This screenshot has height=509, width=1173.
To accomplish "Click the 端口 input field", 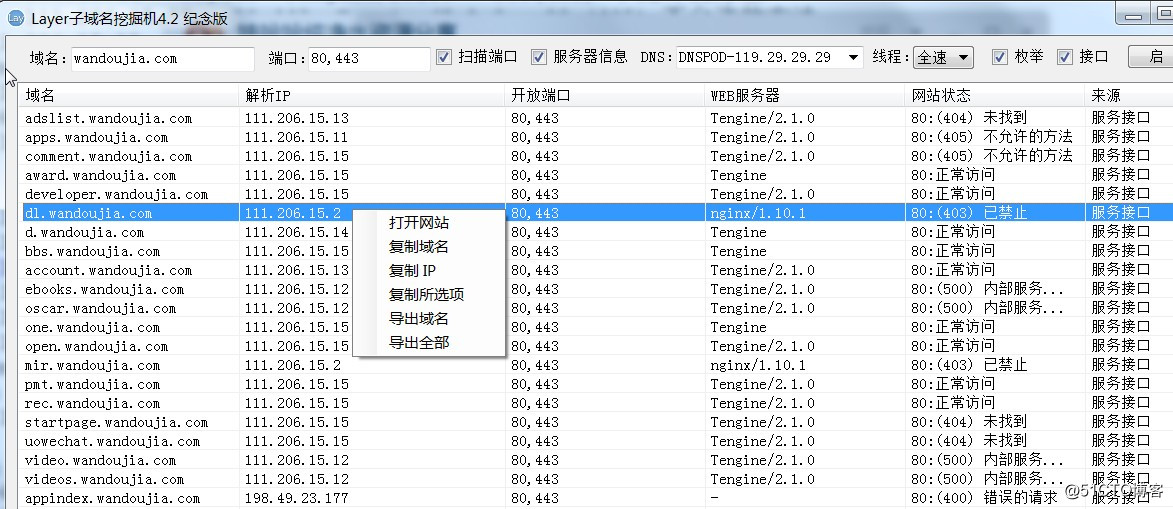I will [x=370, y=58].
